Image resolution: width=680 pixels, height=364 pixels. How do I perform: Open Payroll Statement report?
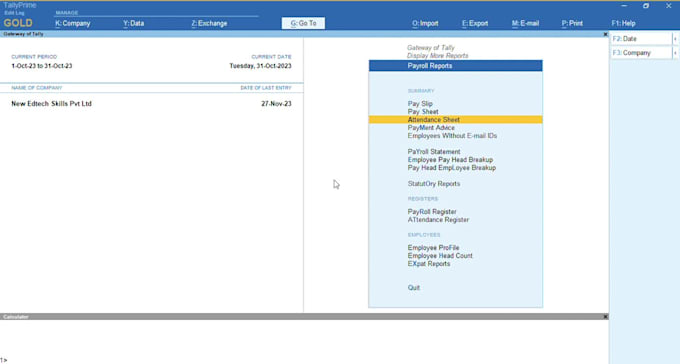434,151
